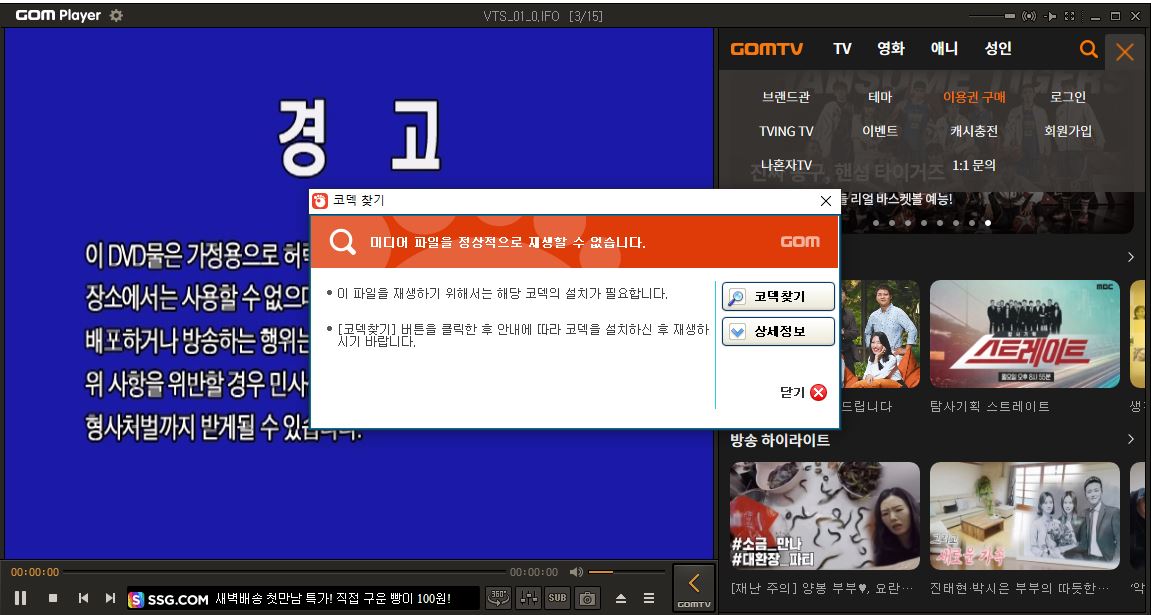Skip to the next track
1151x615 pixels.
pyautogui.click(x=110, y=598)
